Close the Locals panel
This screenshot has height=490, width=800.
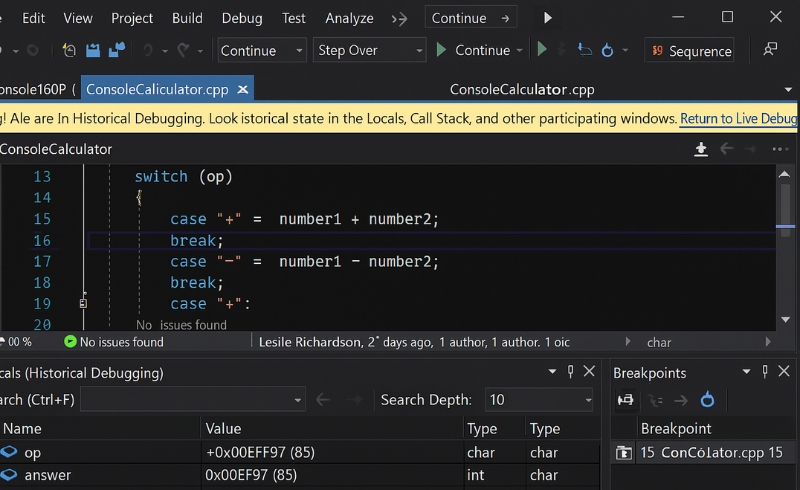589,371
